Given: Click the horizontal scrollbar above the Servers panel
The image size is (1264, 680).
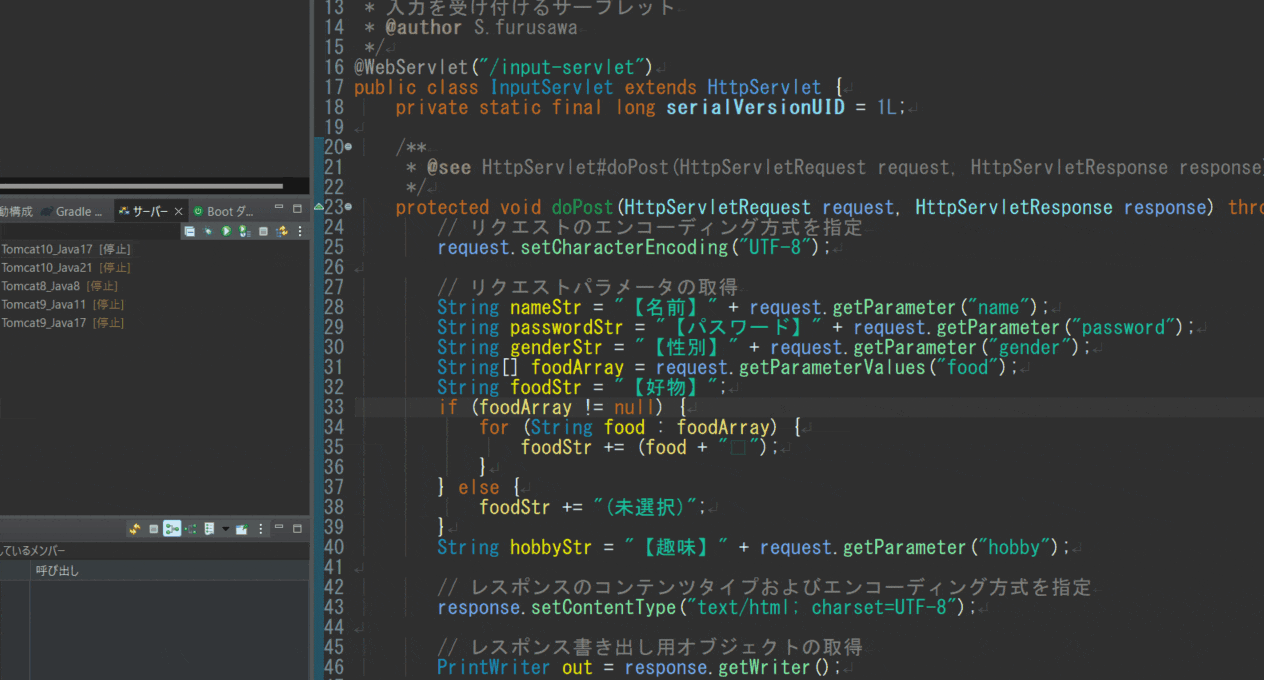Looking at the screenshot, I should [x=141, y=186].
